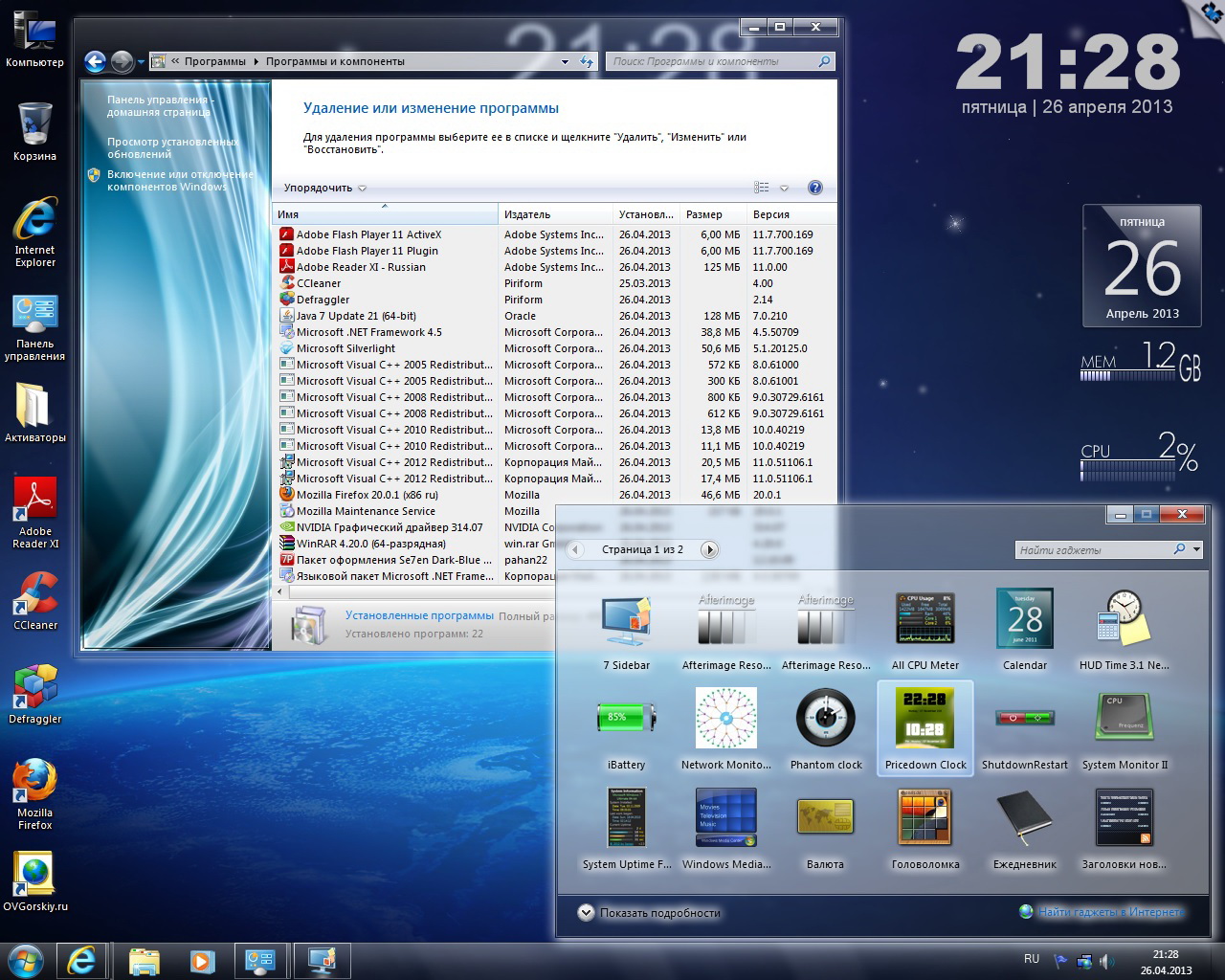Viewport: 1225px width, 980px height.
Task: Sort list by Издатель column header
Action: point(556,214)
